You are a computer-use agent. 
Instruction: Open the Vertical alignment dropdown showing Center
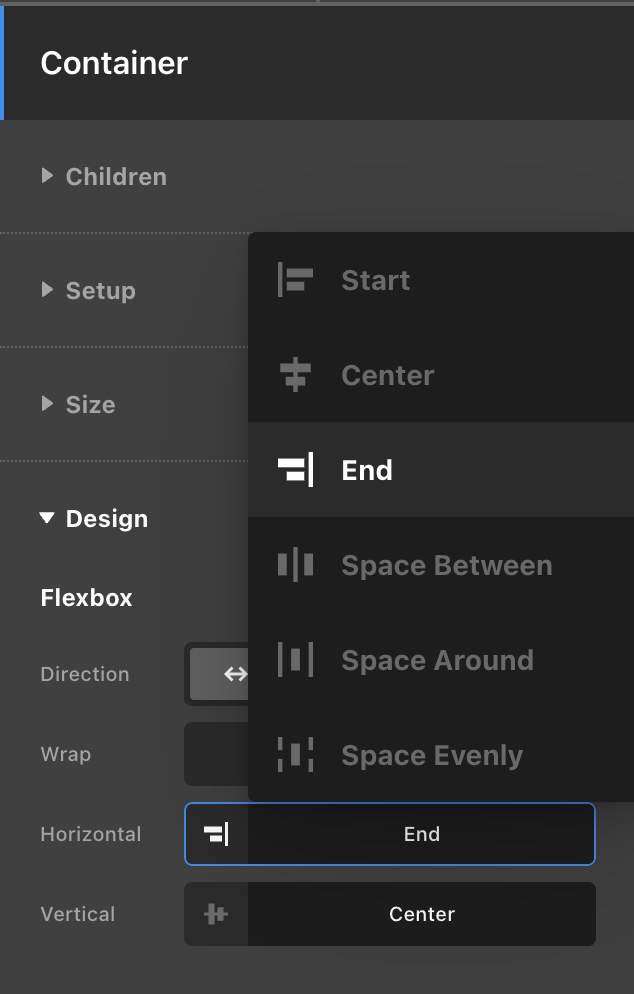(421, 914)
